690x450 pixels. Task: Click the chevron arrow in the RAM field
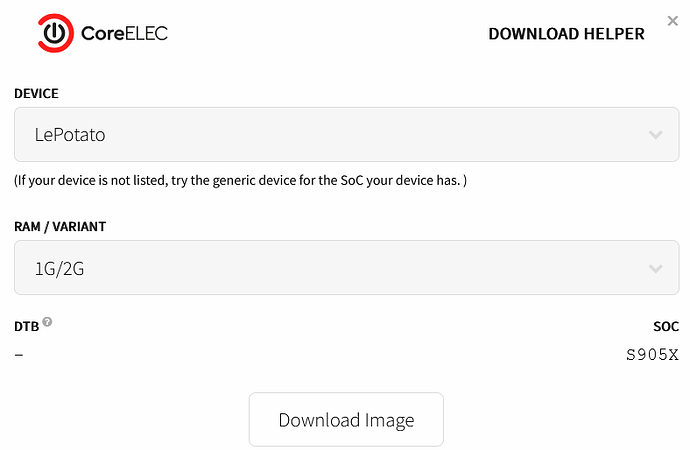click(656, 268)
